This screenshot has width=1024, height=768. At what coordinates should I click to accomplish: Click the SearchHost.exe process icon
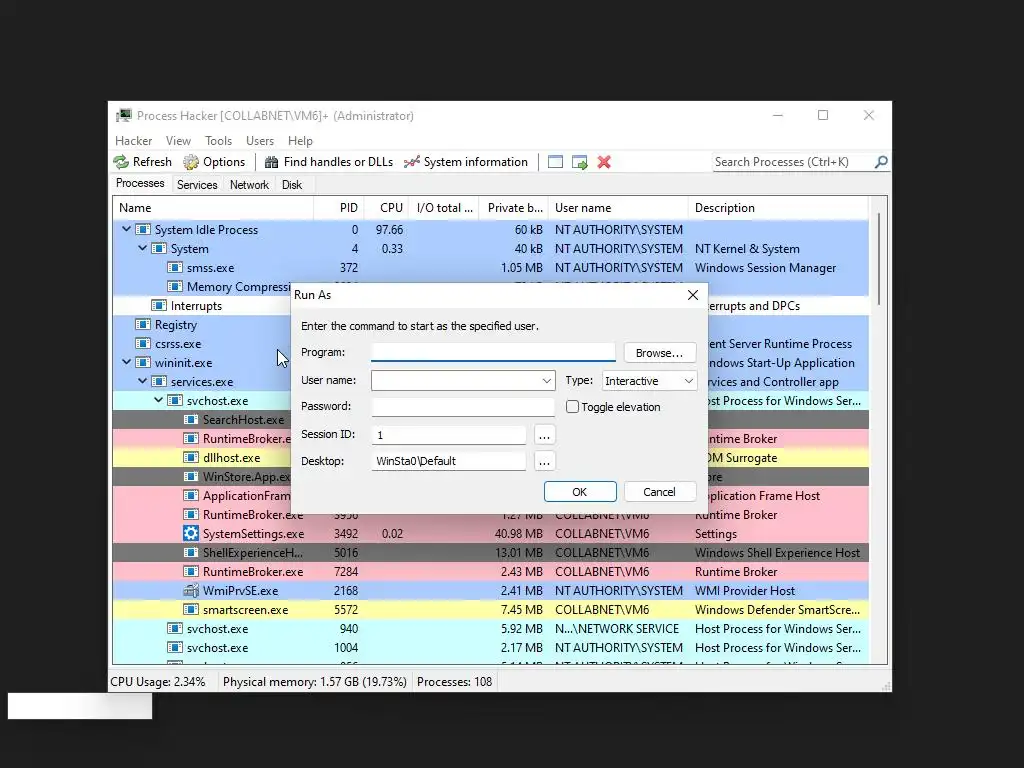[x=191, y=420]
